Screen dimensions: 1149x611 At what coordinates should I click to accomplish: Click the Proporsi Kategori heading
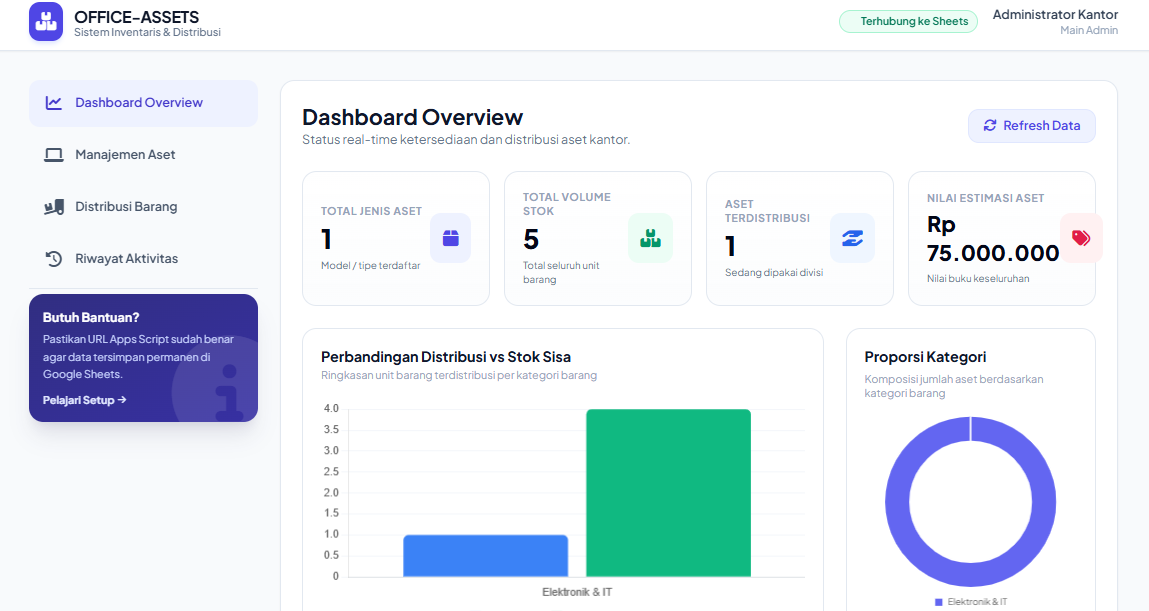[x=925, y=357]
